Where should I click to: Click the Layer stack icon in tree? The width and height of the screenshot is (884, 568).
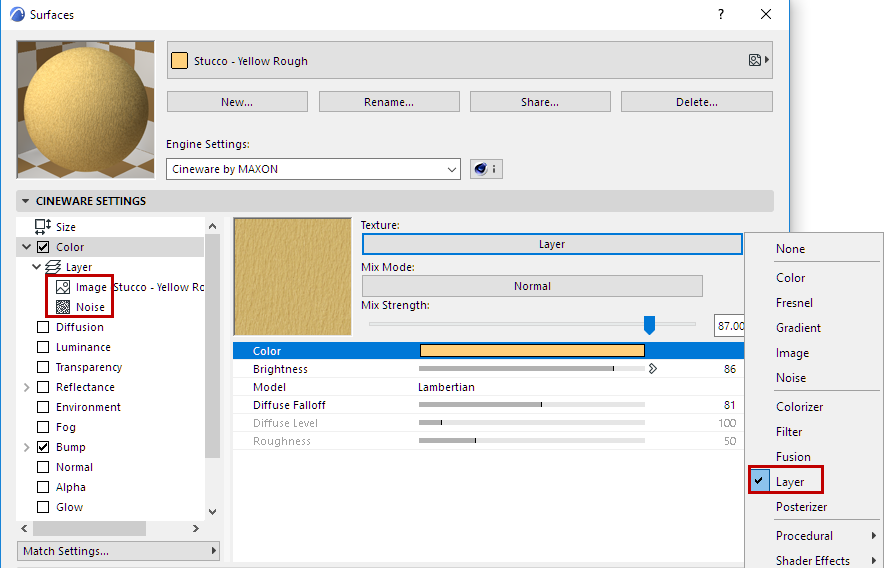[54, 267]
